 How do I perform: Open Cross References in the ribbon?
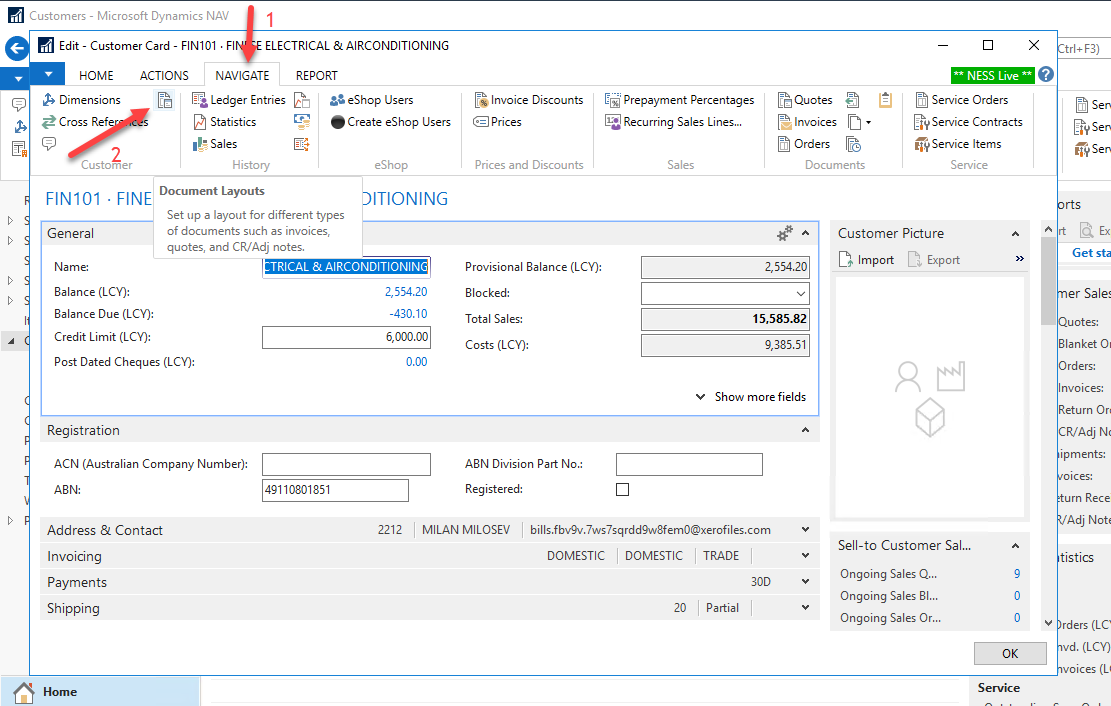coord(95,122)
